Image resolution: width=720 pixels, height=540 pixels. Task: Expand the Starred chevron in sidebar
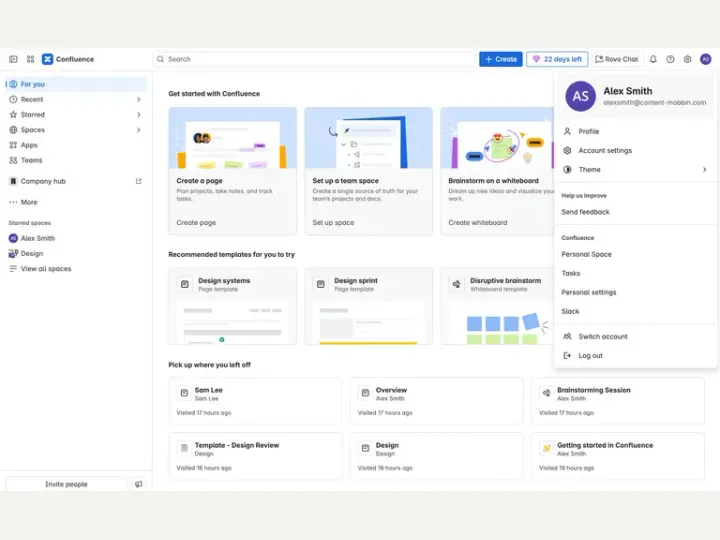[x=139, y=114]
